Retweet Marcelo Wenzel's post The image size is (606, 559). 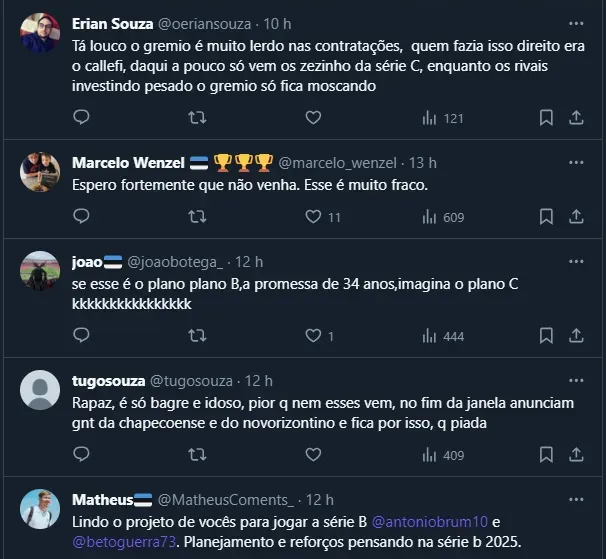(x=198, y=217)
